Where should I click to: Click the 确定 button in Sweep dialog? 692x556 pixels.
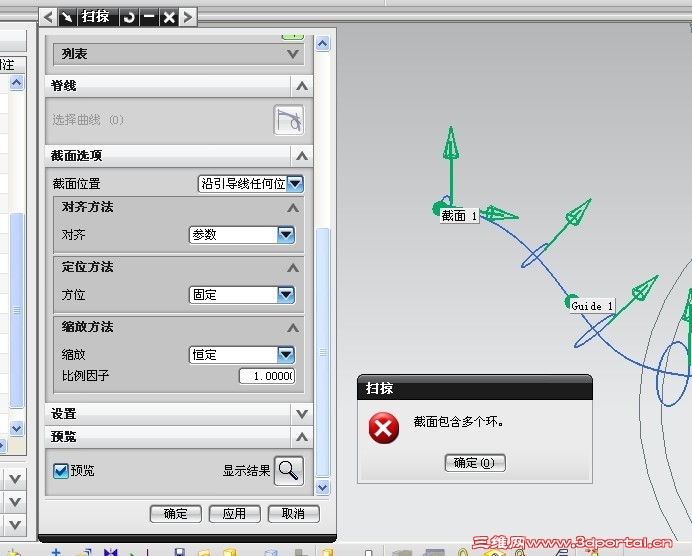pos(176,514)
